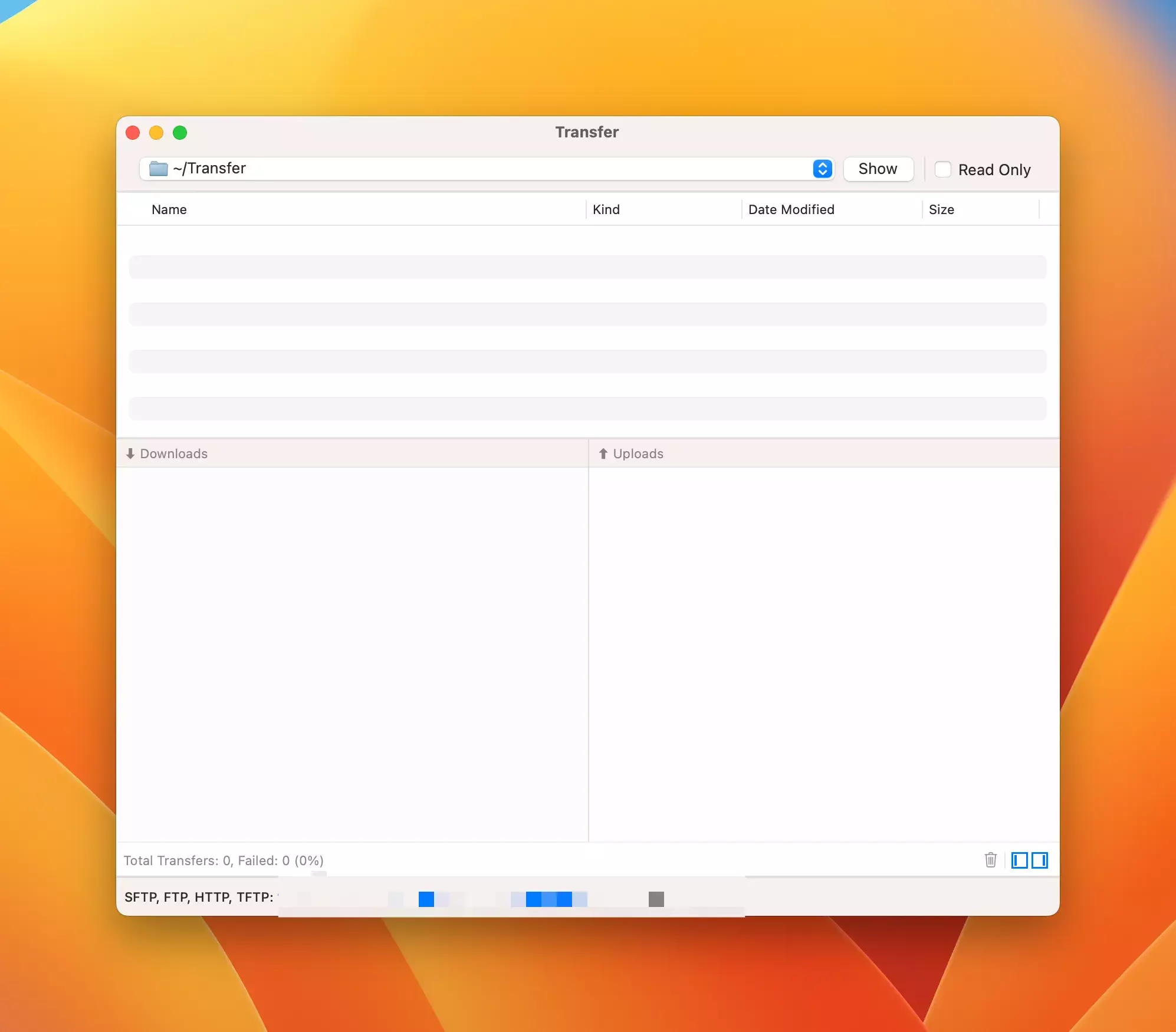Click the green full-screen window button
Screen dimensions: 1176x1032
(x=180, y=133)
